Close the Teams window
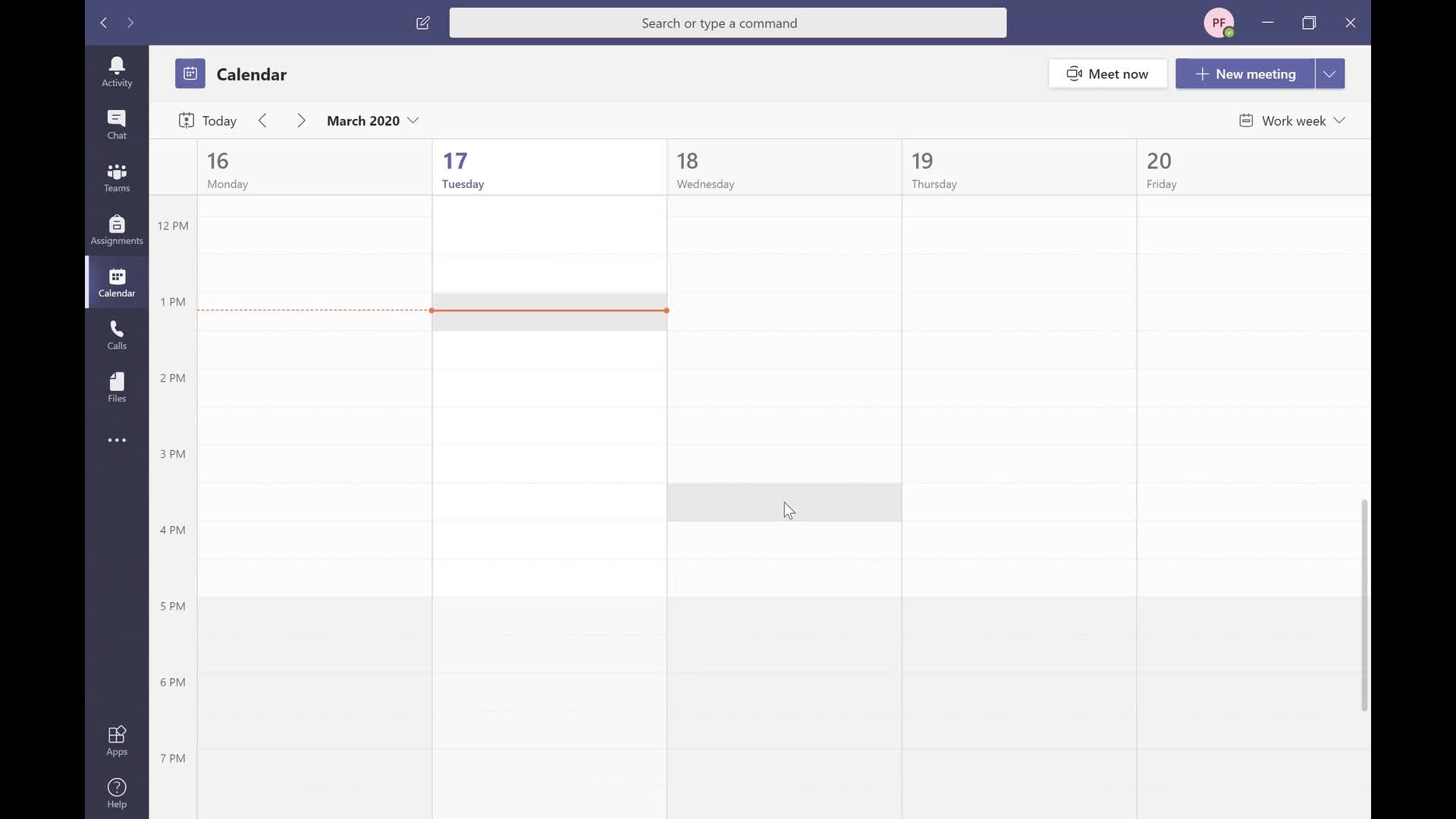This screenshot has height=819, width=1456. click(x=1350, y=23)
